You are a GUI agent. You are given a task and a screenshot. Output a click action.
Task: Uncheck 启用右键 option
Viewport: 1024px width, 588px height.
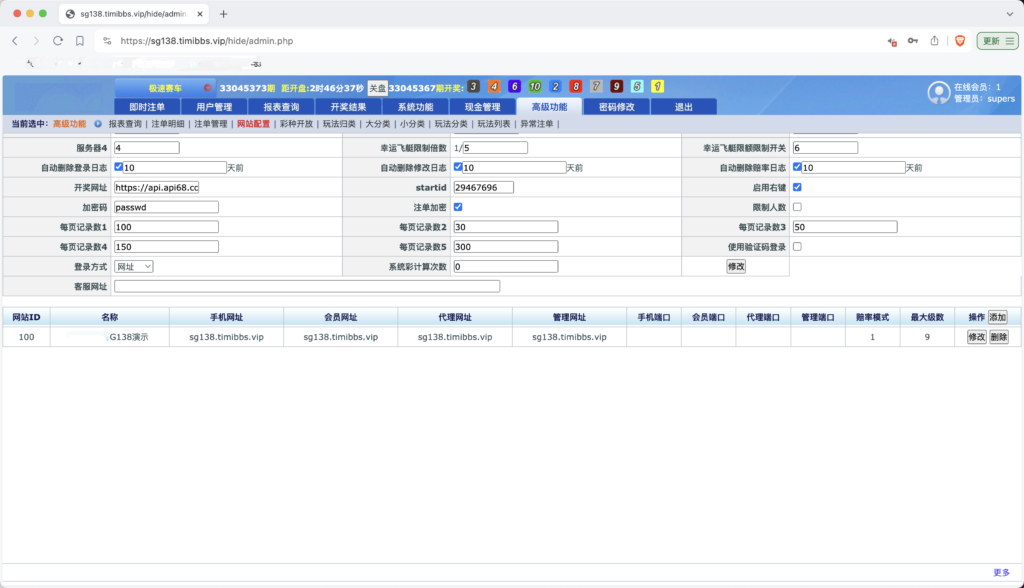pyautogui.click(x=796, y=187)
